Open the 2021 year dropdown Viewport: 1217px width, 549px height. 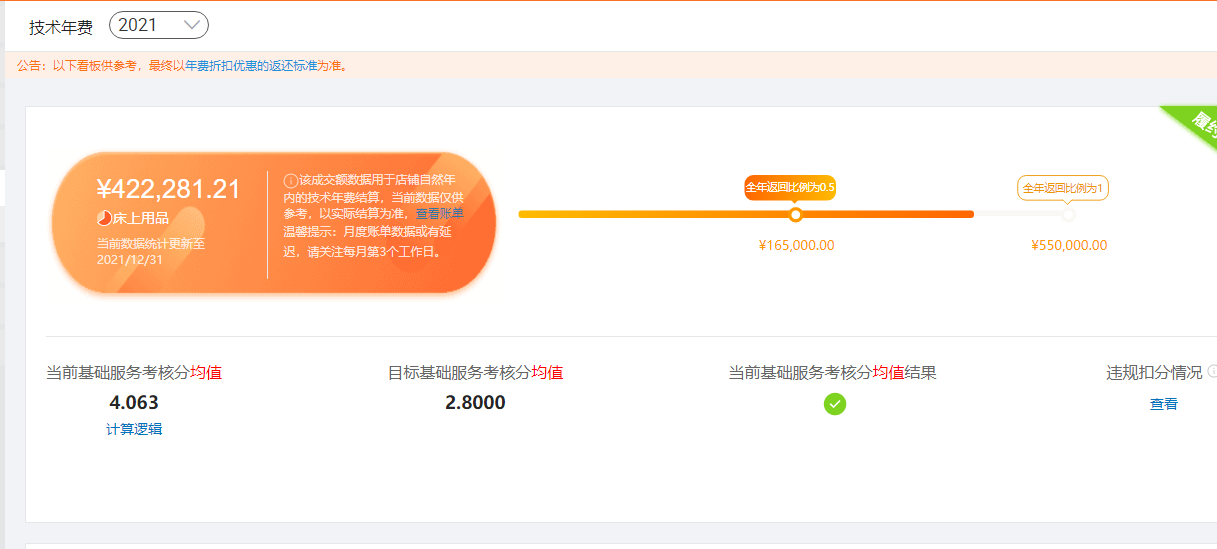159,25
